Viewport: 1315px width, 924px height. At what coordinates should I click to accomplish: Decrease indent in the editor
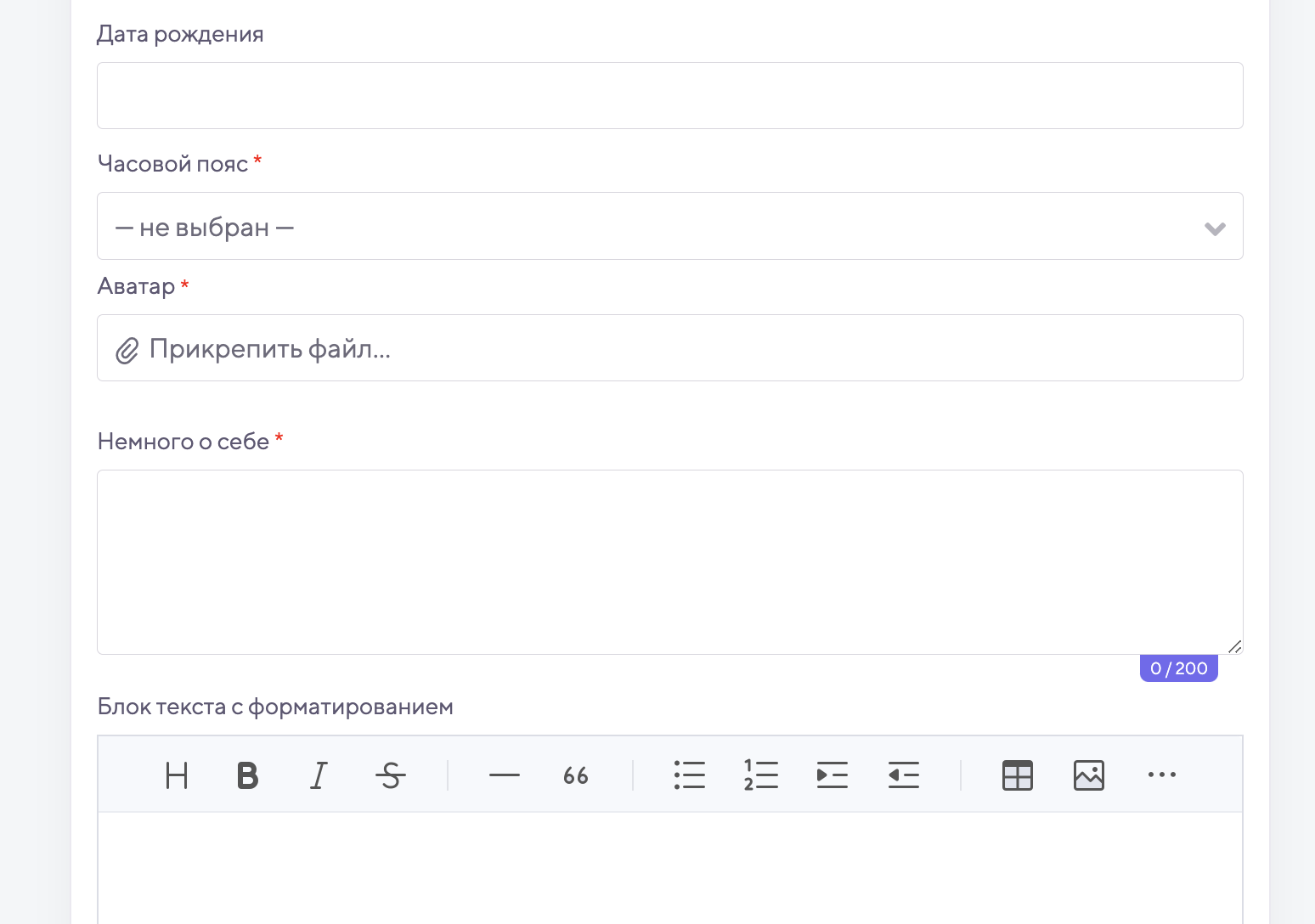point(904,775)
